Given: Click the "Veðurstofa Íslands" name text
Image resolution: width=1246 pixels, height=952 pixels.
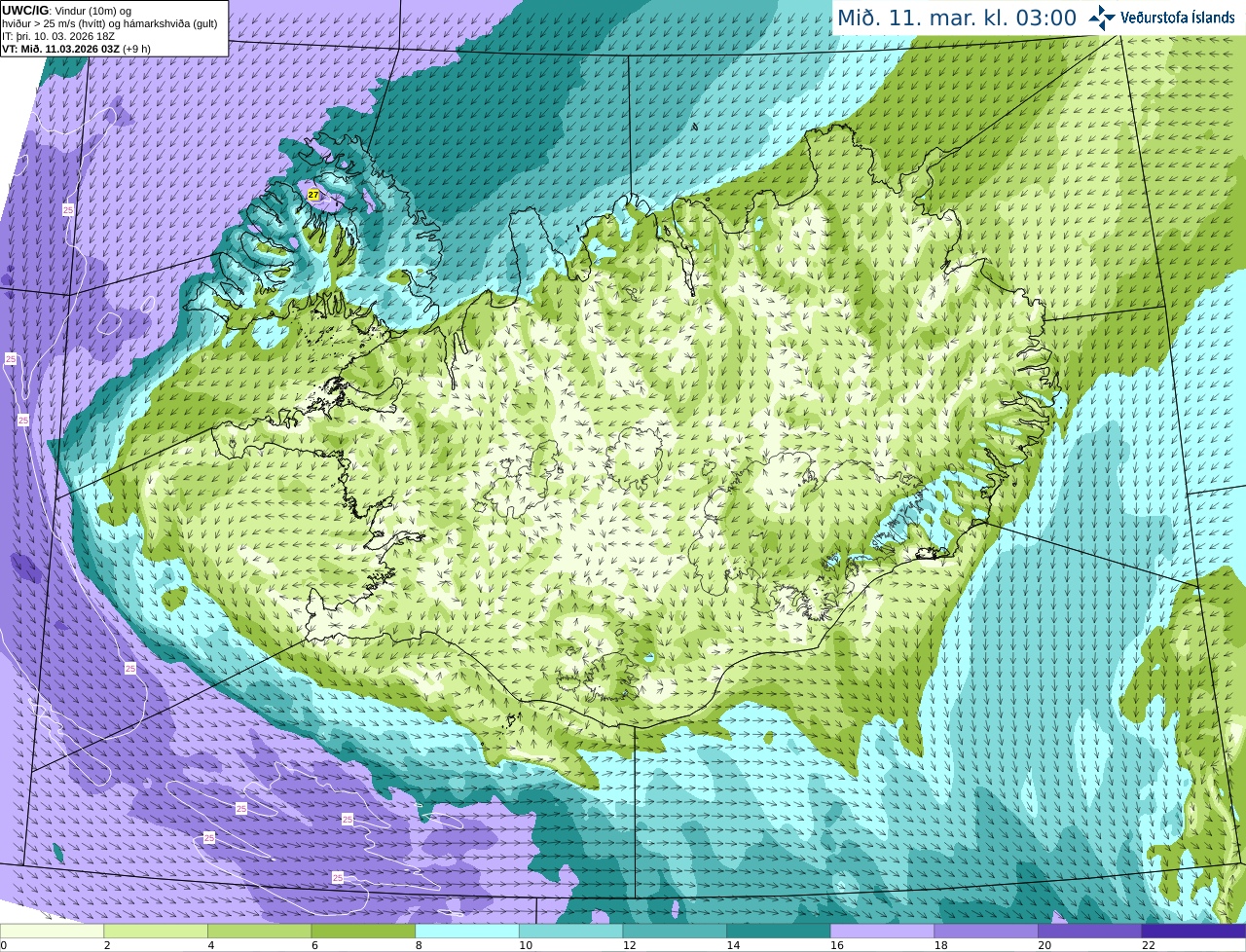Looking at the screenshot, I should tap(1177, 18).
